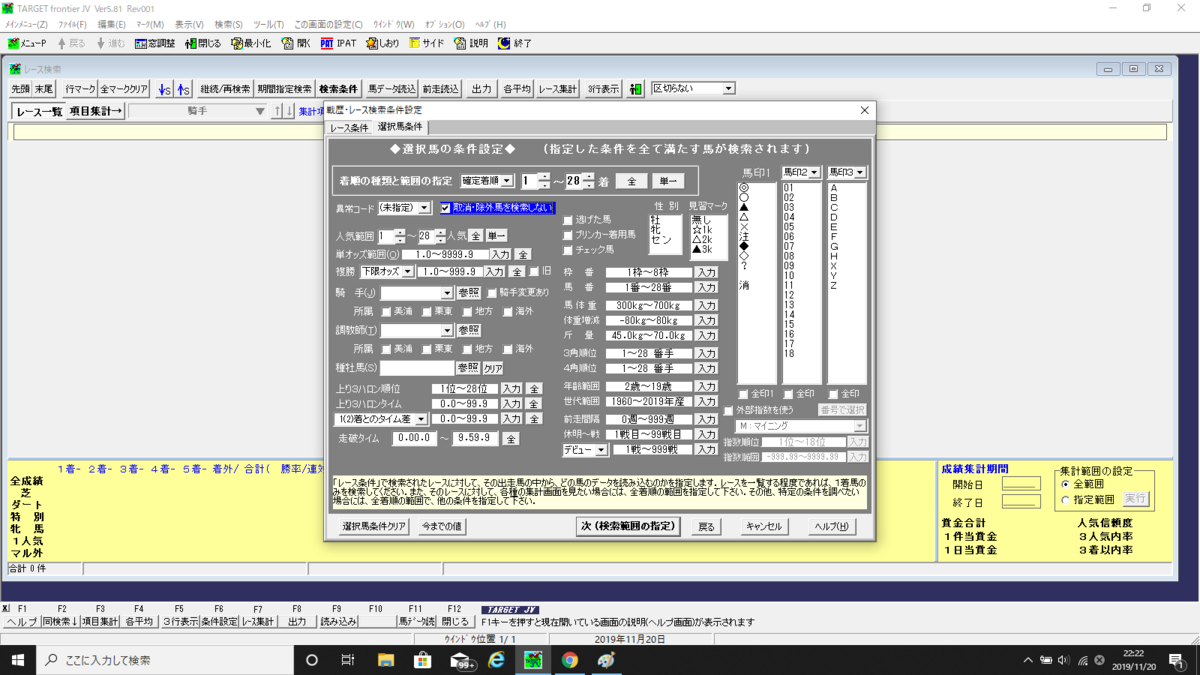
Task: Click the 終了 exit icon
Action: 514,44
